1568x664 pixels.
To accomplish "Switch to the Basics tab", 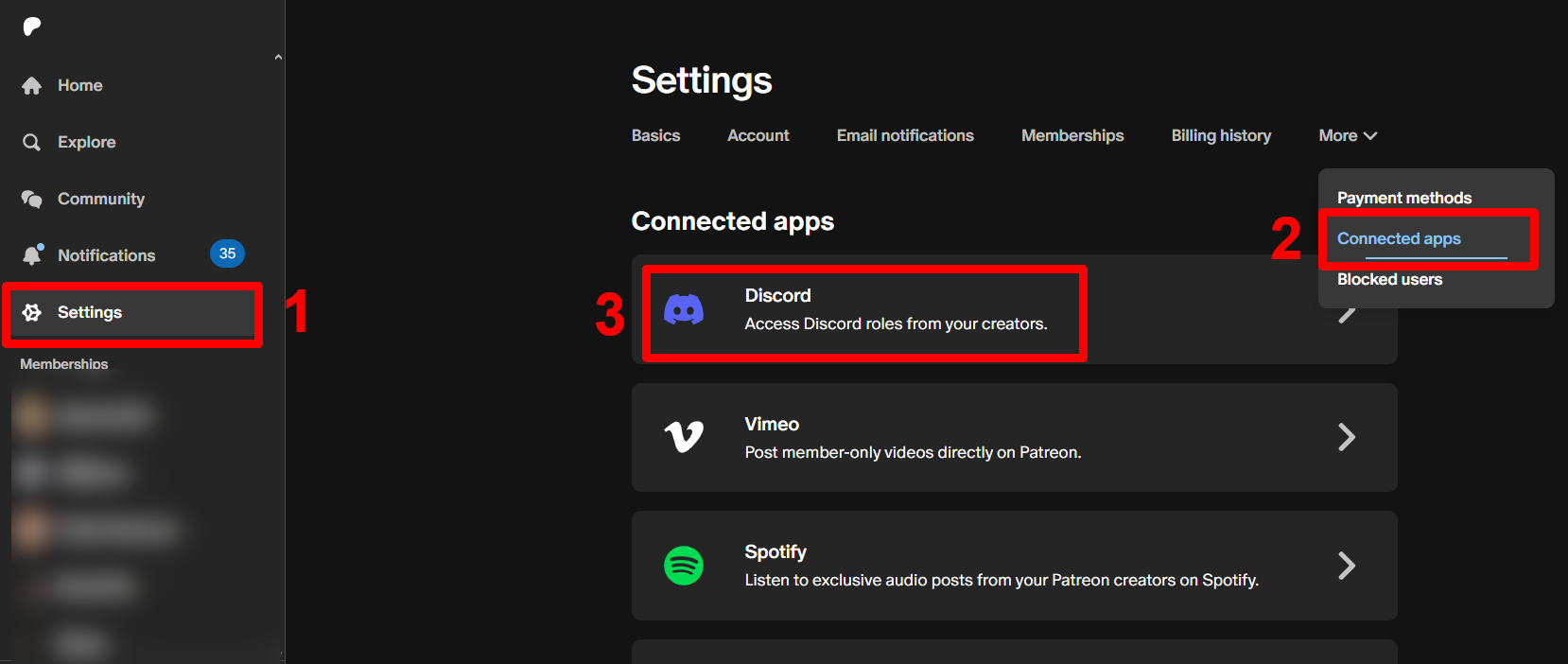I will click(656, 136).
